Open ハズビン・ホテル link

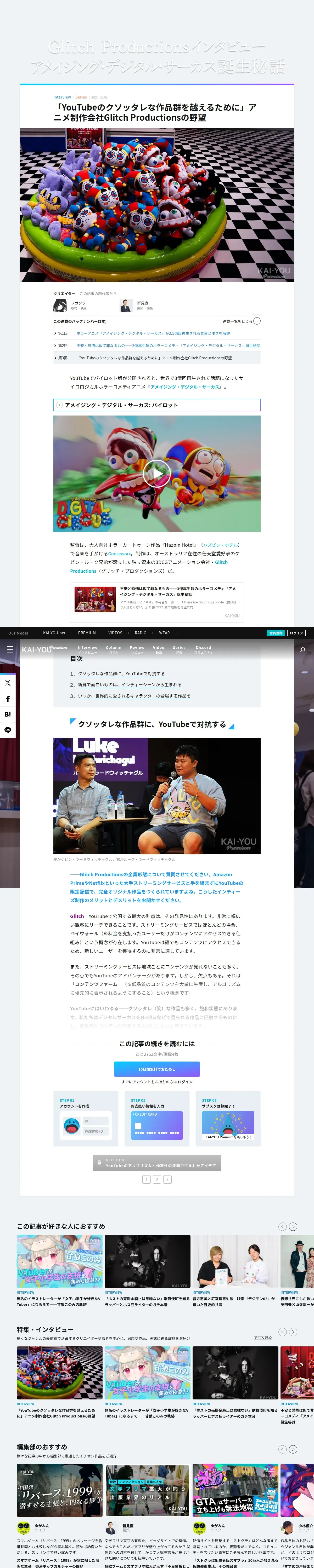(x=221, y=545)
